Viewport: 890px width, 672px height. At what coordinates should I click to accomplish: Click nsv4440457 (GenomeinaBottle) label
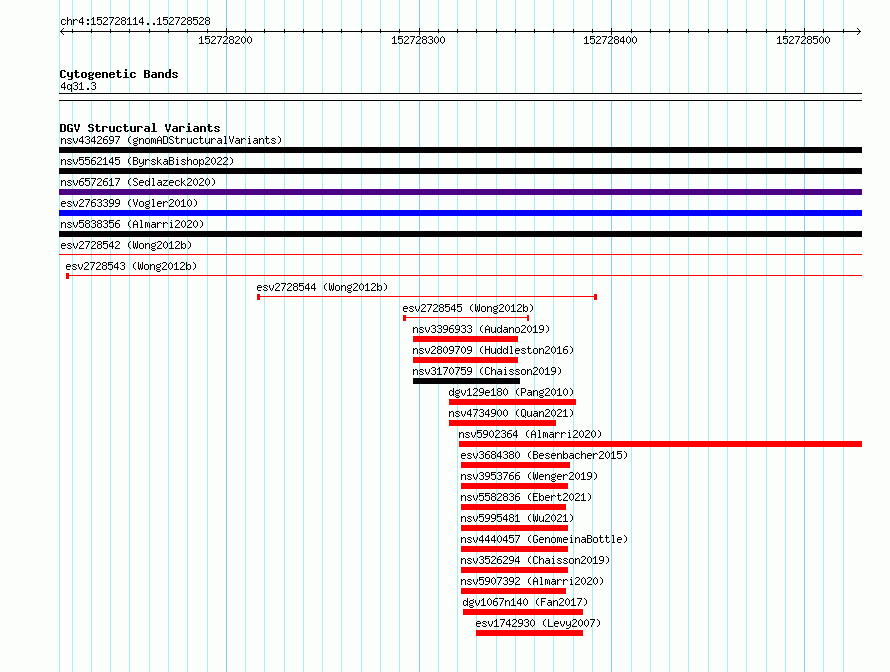[544, 539]
